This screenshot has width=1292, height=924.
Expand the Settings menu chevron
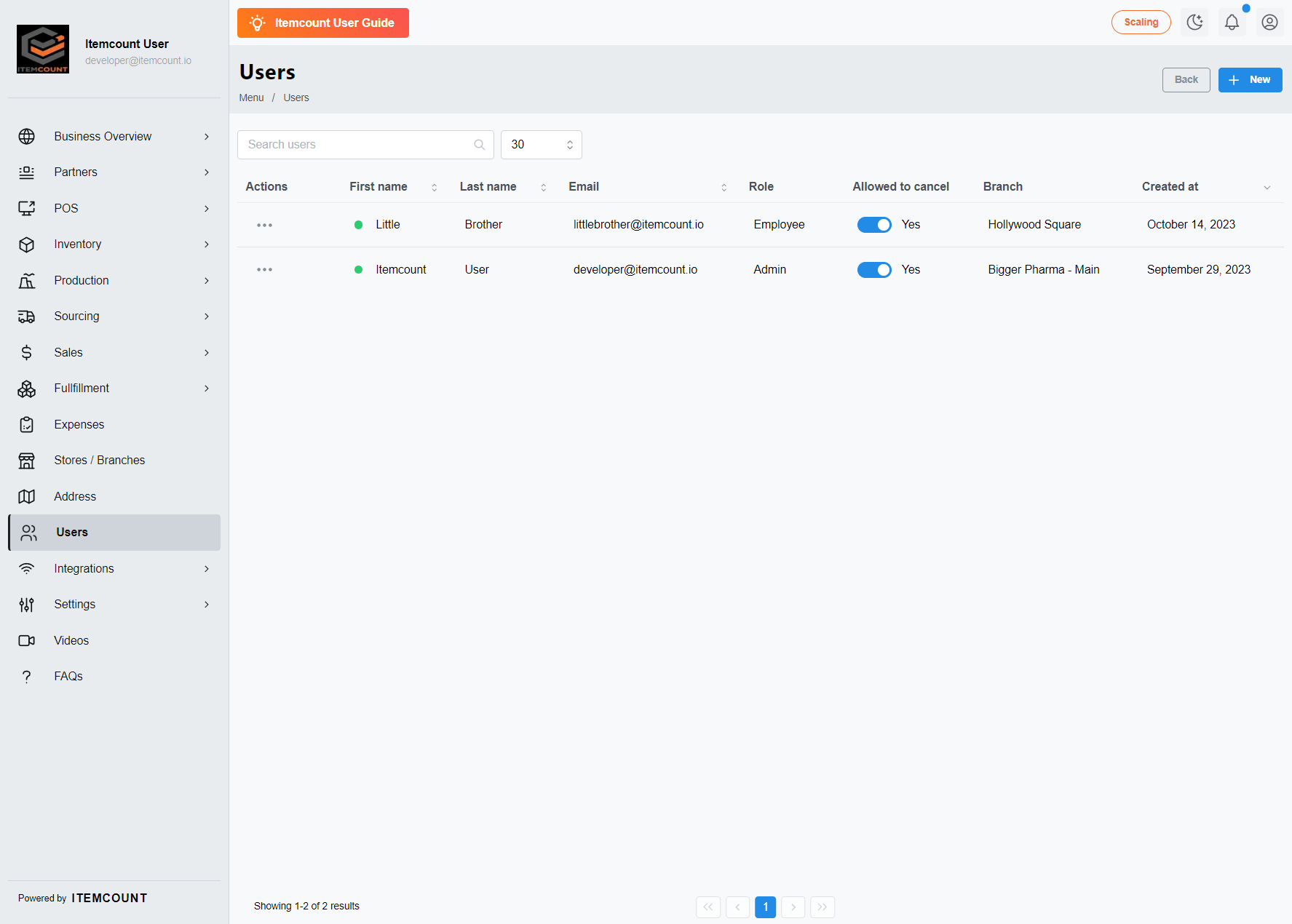tap(207, 605)
